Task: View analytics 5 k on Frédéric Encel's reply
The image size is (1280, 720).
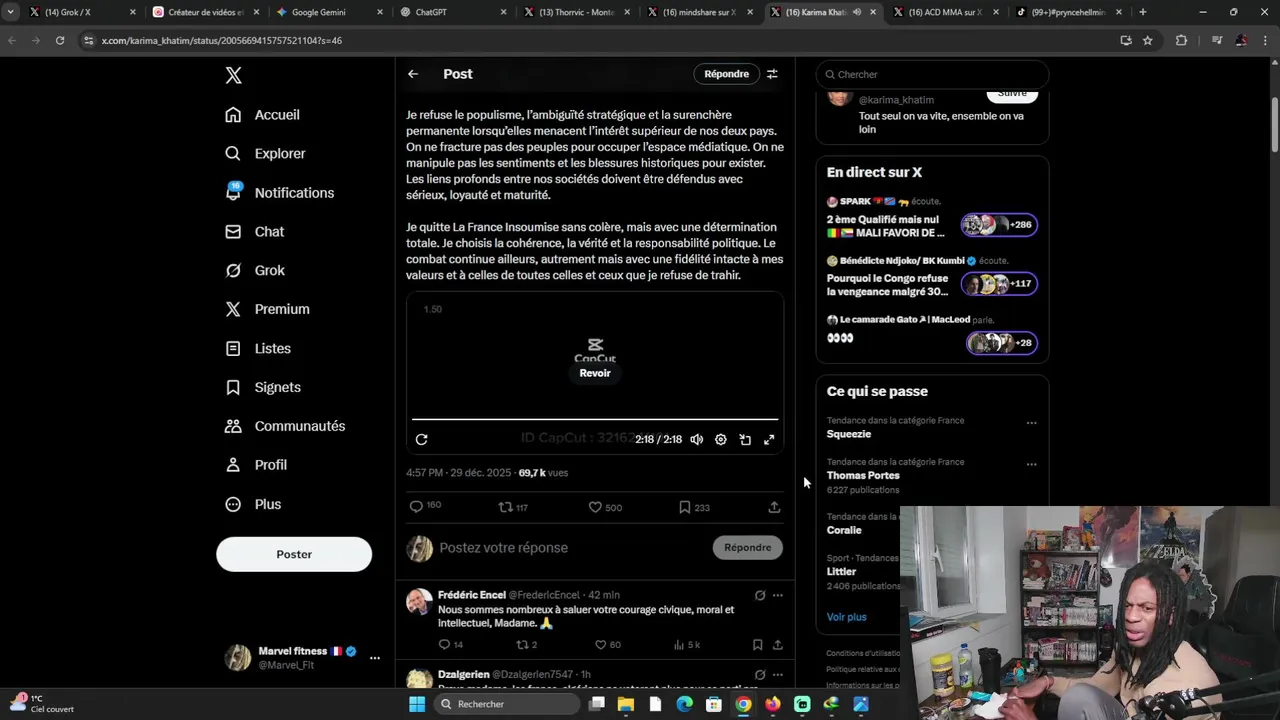Action: tap(687, 645)
